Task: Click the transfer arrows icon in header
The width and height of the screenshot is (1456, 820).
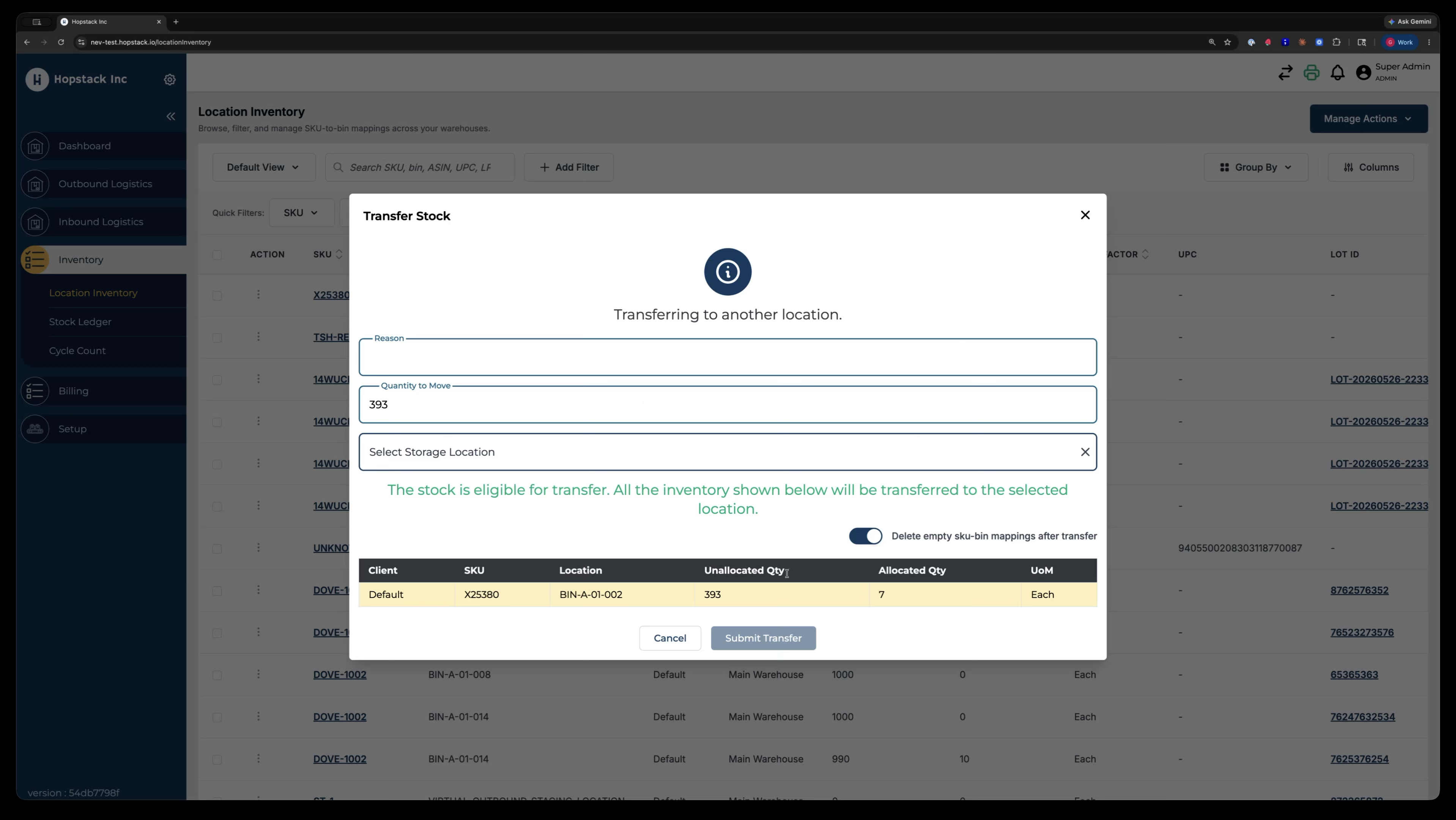Action: click(1285, 73)
